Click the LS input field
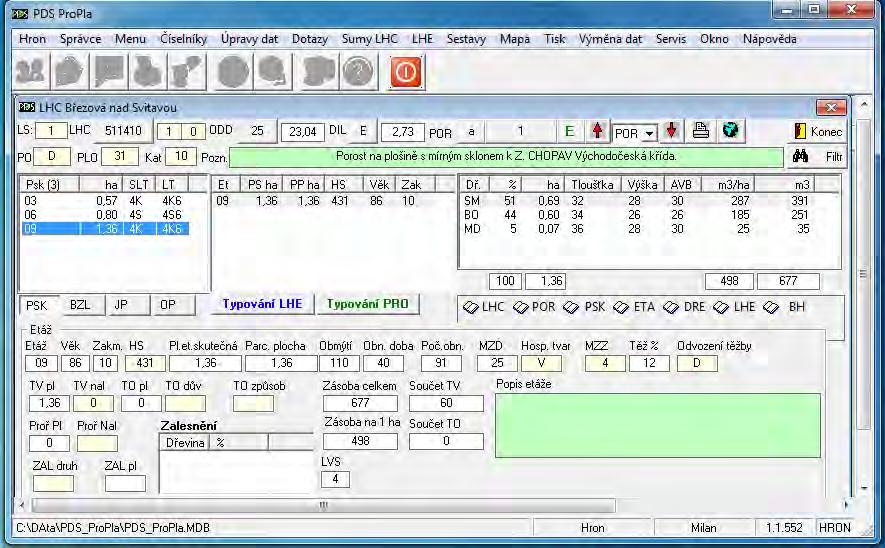Viewport: 885px width, 548px height. [51, 131]
